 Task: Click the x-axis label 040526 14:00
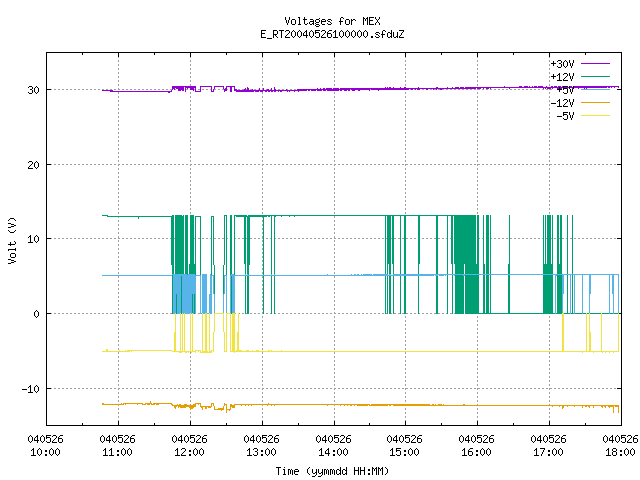333,446
